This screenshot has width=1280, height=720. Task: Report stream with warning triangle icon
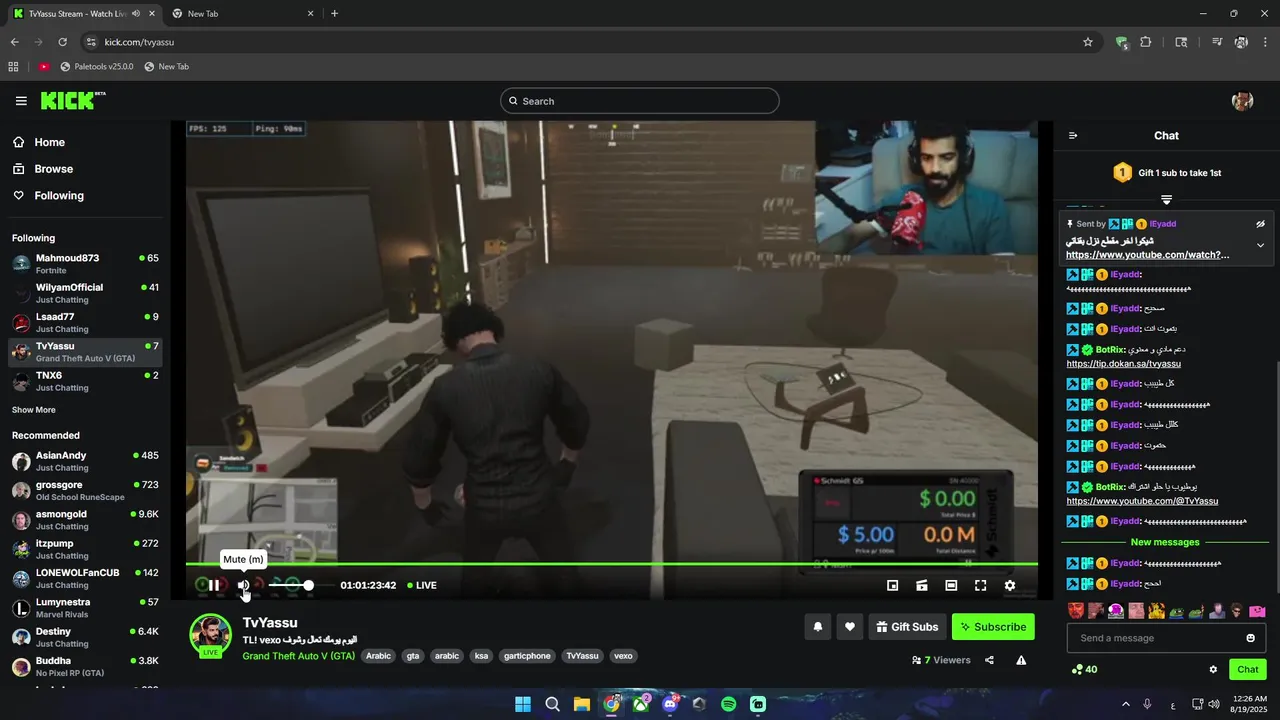tap(1021, 660)
